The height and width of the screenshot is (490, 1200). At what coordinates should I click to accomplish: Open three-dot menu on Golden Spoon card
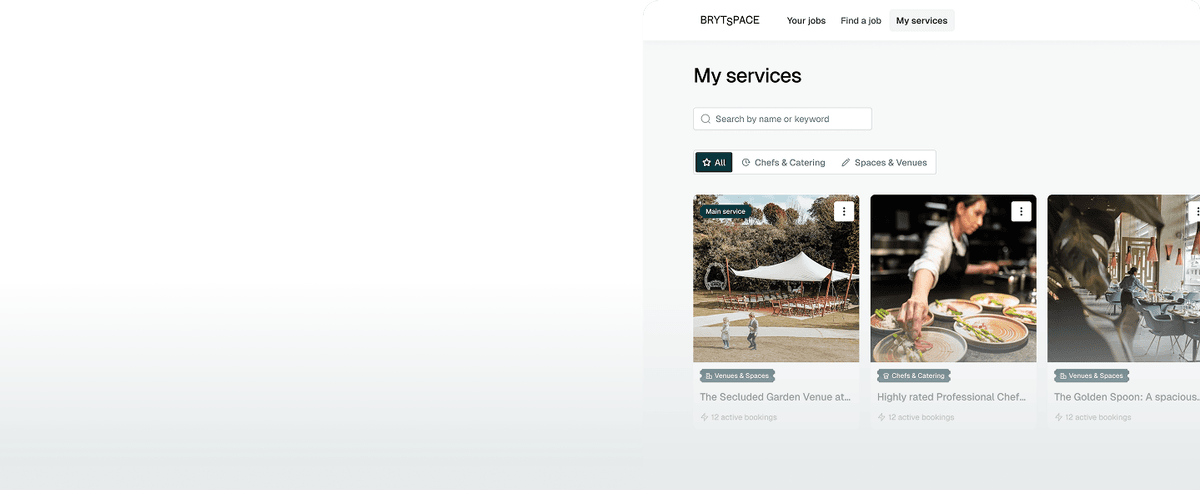tap(1196, 211)
